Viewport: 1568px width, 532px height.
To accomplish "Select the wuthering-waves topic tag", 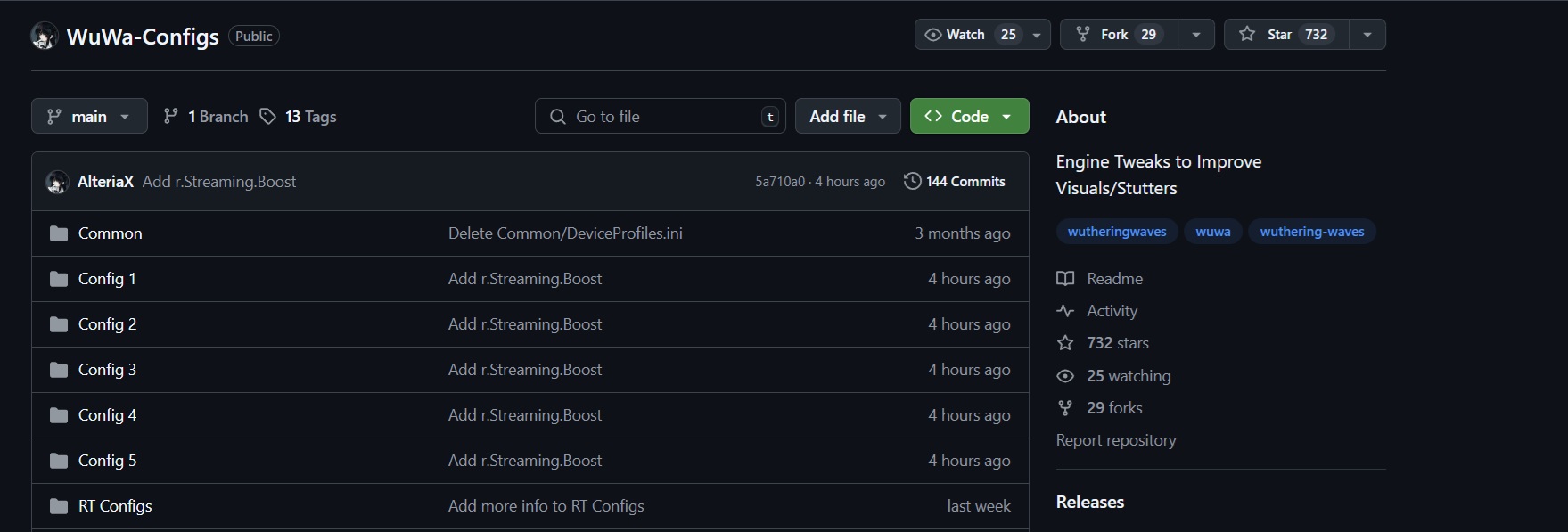I will tap(1312, 232).
